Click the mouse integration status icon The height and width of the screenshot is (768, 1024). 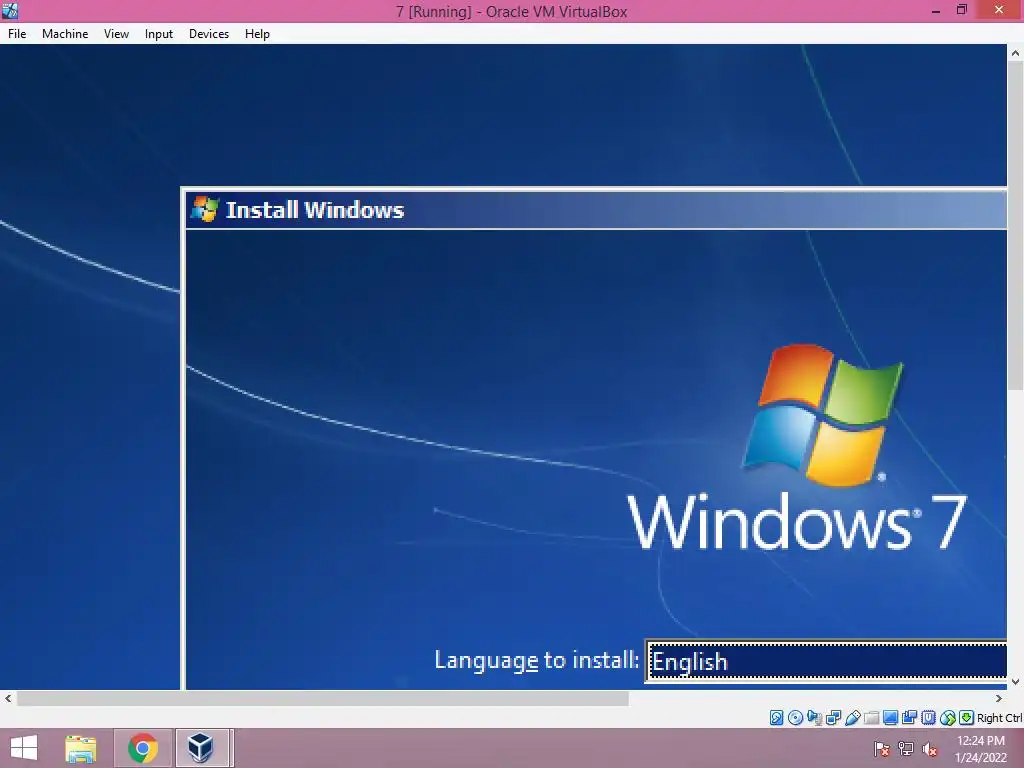pyautogui.click(x=948, y=718)
